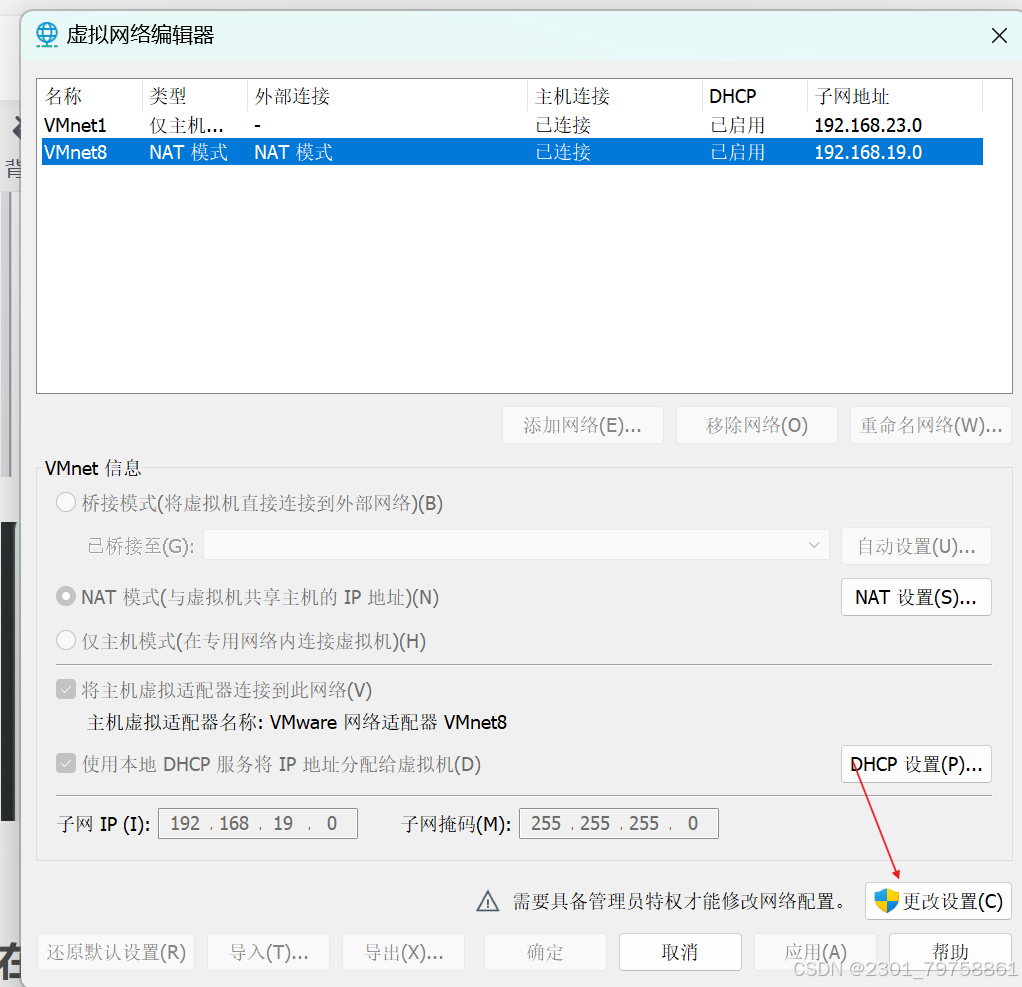Click 已连接 host cell in VMnet8 row
The width and height of the screenshot is (1022, 987).
(562, 152)
